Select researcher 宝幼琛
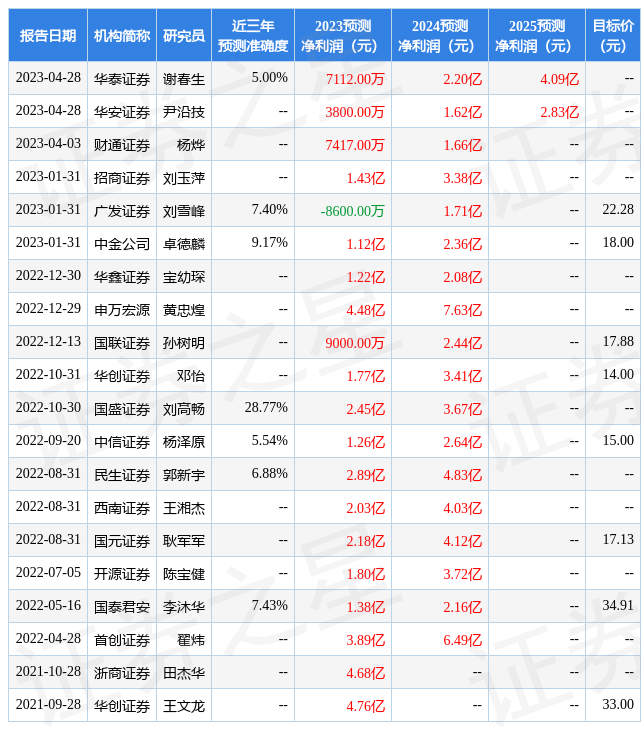Image resolution: width=641 pixels, height=730 pixels. tap(184, 277)
